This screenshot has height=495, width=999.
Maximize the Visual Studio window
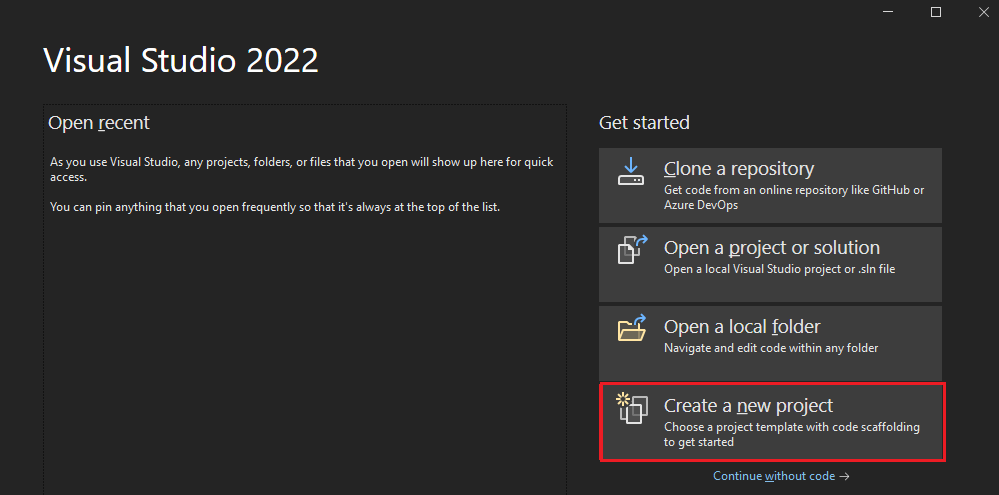[936, 12]
